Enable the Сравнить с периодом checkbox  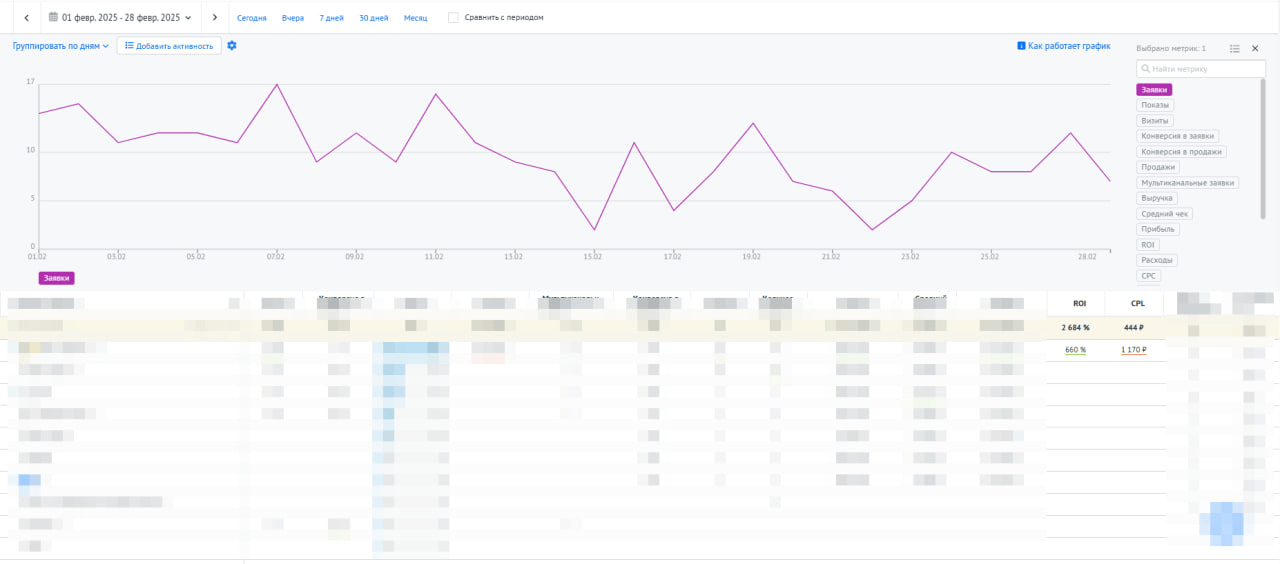tap(454, 18)
